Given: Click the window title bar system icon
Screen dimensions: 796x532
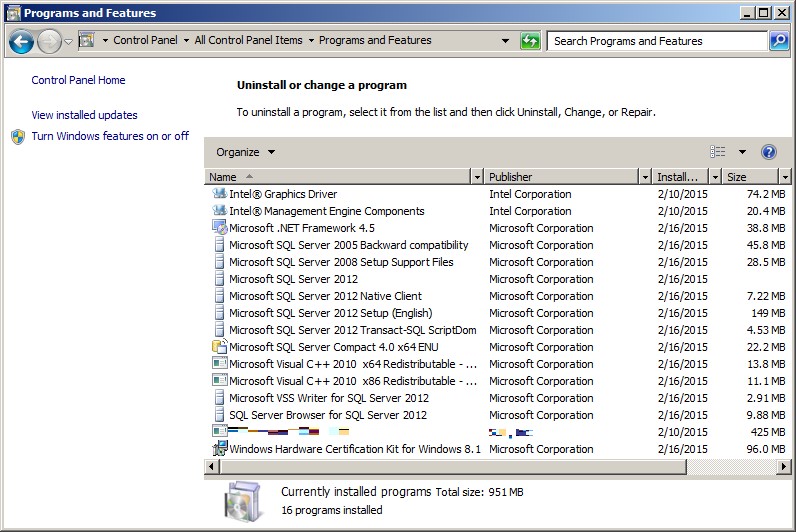Looking at the screenshot, I should coord(14,13).
